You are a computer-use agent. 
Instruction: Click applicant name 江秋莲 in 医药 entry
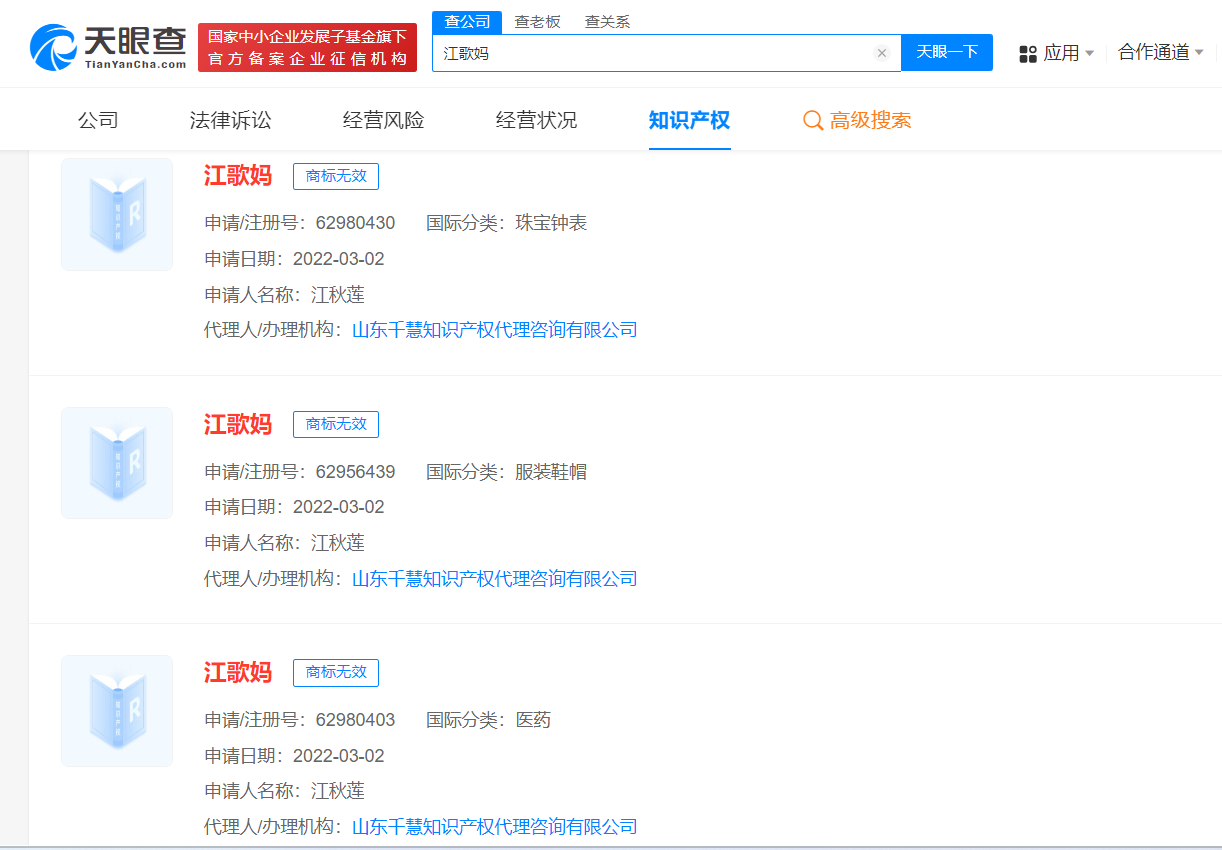pyautogui.click(x=338, y=791)
